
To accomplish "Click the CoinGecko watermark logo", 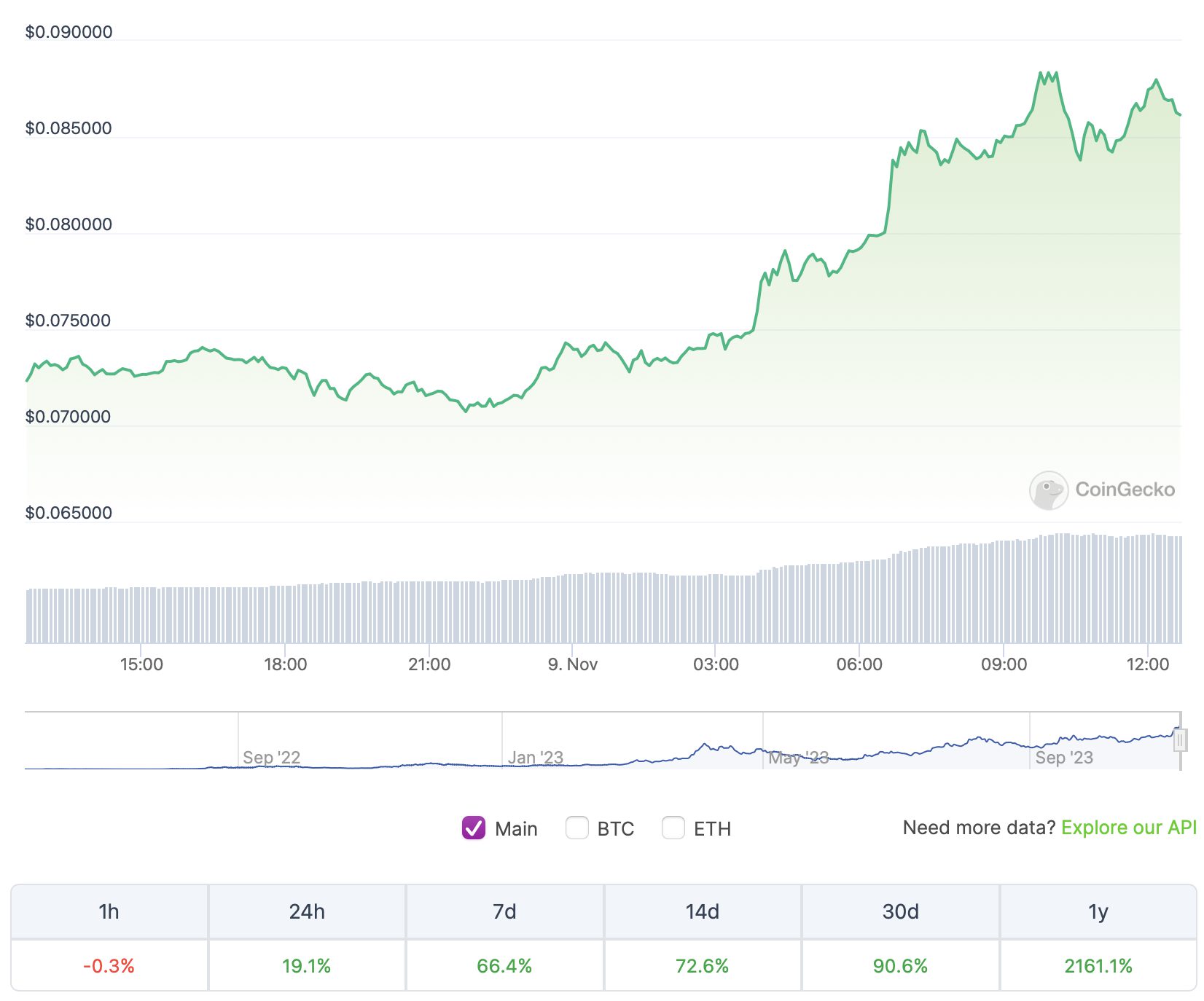I will (1101, 490).
